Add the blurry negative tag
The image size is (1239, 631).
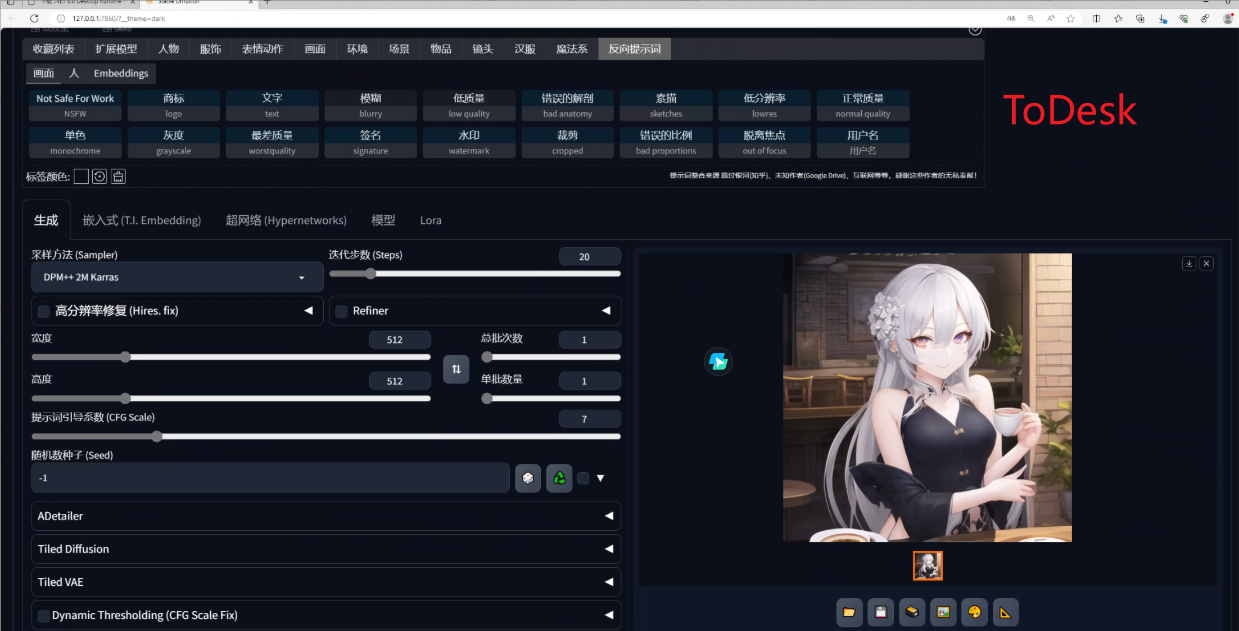371,106
